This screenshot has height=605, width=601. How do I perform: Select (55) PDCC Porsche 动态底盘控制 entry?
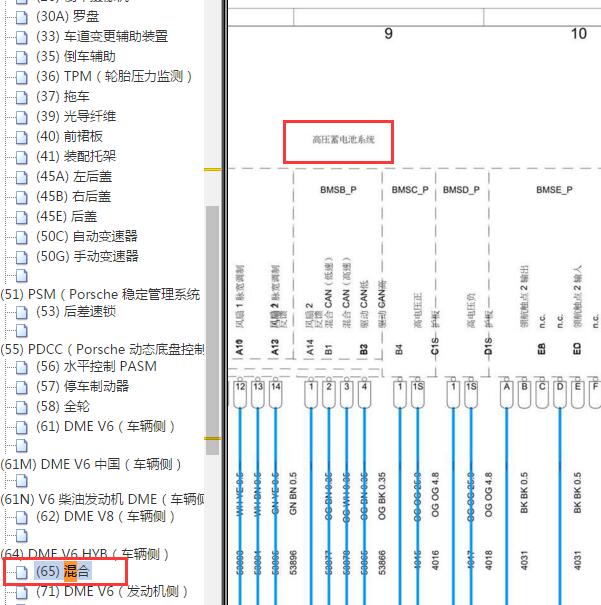[x=102, y=350]
